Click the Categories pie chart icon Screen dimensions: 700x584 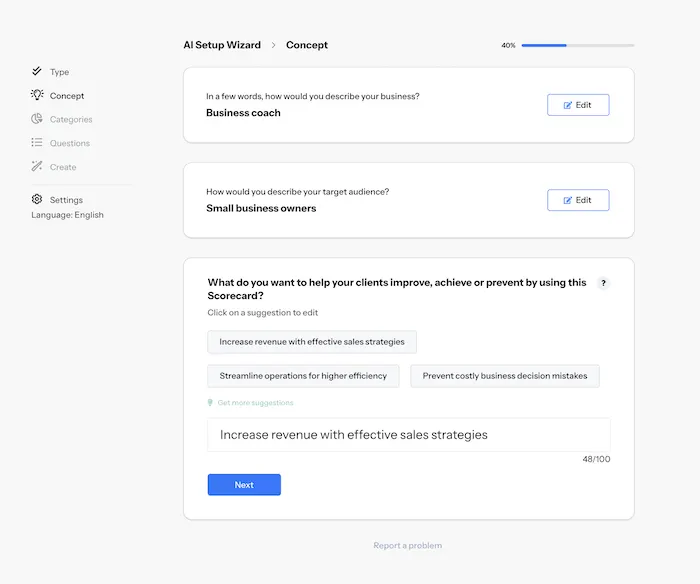[37, 119]
